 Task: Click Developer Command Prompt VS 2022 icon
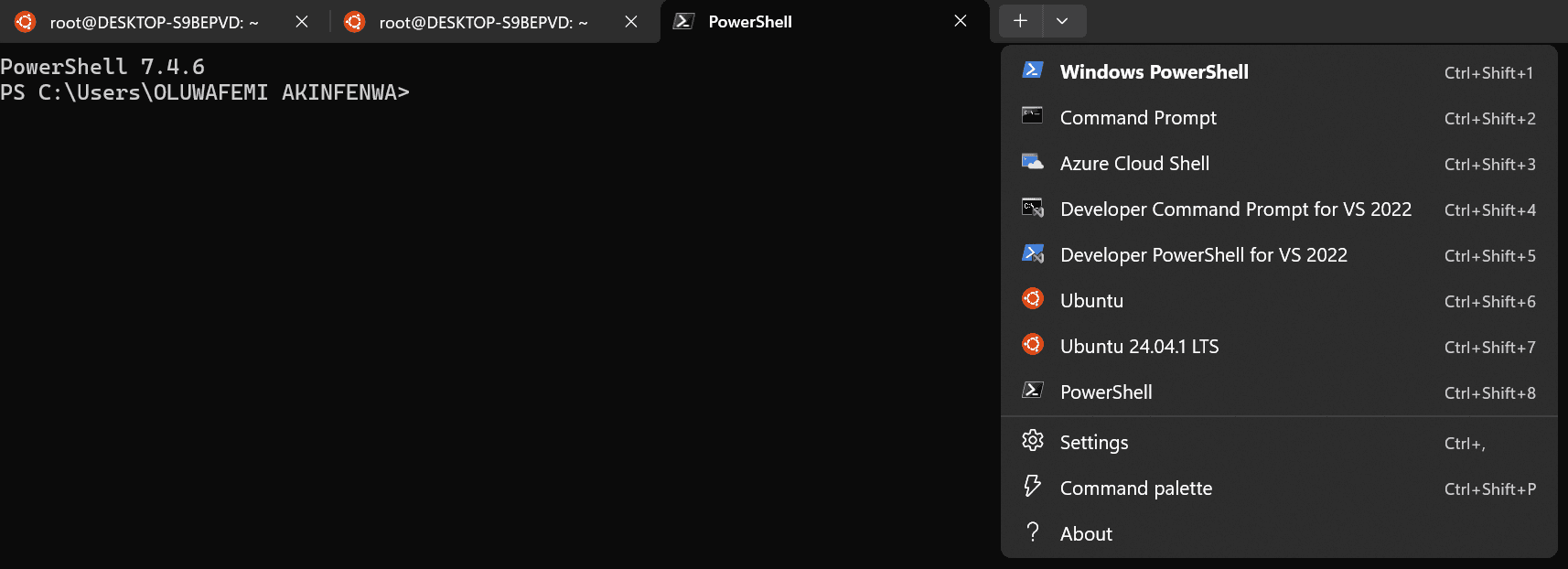pos(1032,208)
